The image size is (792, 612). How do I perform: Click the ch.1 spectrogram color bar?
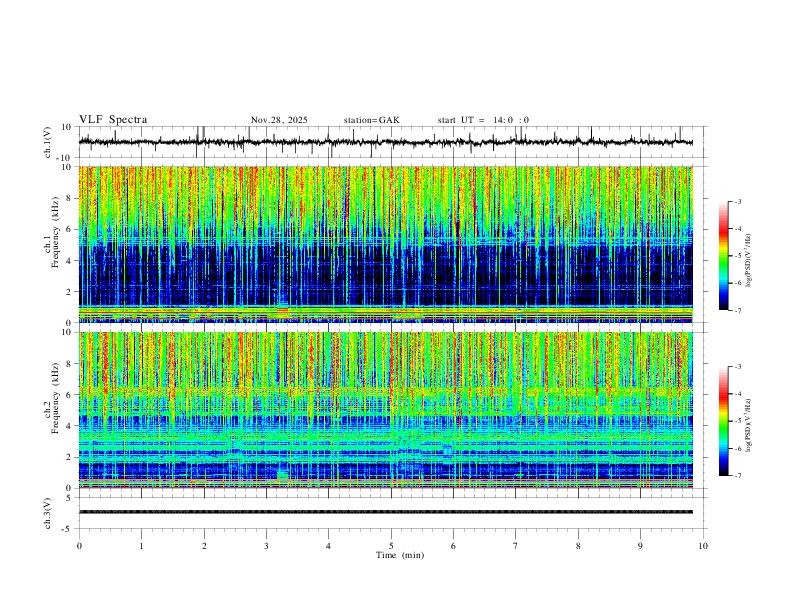723,256
